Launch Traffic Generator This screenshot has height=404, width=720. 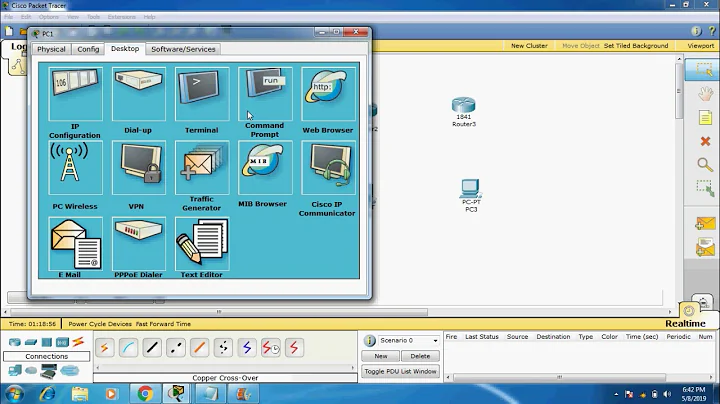202,168
